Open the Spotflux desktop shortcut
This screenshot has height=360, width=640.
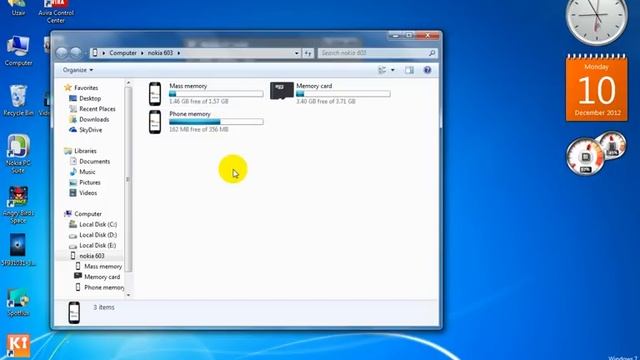pyautogui.click(x=18, y=302)
